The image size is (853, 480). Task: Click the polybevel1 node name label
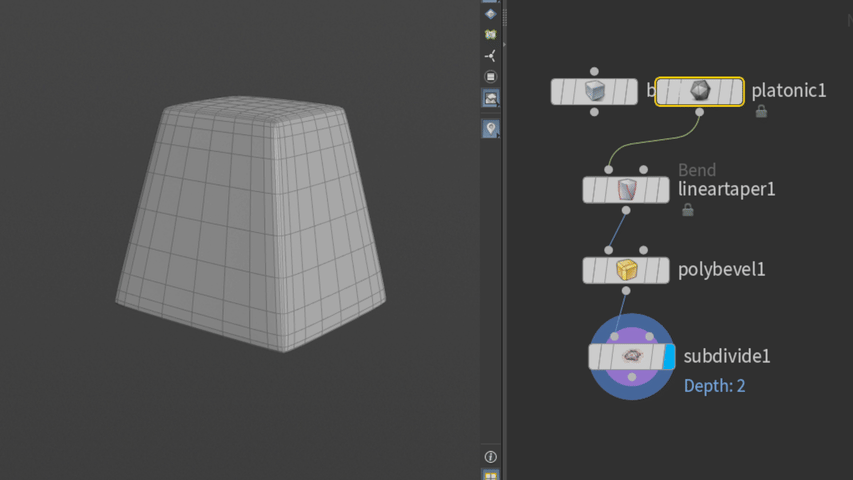coord(721,269)
